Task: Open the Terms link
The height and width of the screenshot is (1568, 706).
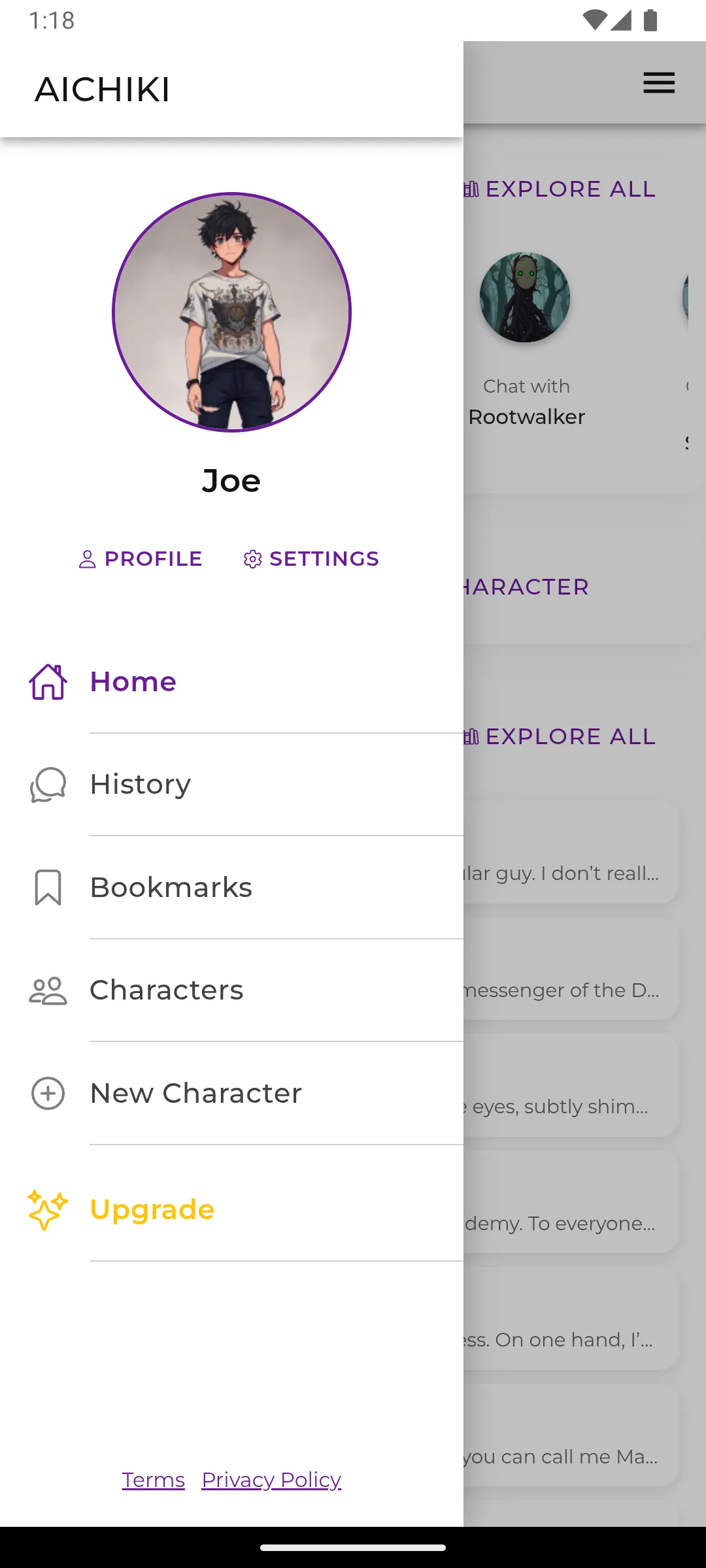Action: [x=153, y=1480]
